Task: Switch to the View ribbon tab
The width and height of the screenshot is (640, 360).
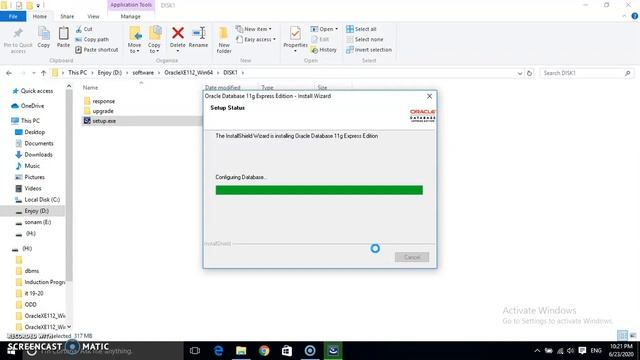Action: [x=93, y=16]
